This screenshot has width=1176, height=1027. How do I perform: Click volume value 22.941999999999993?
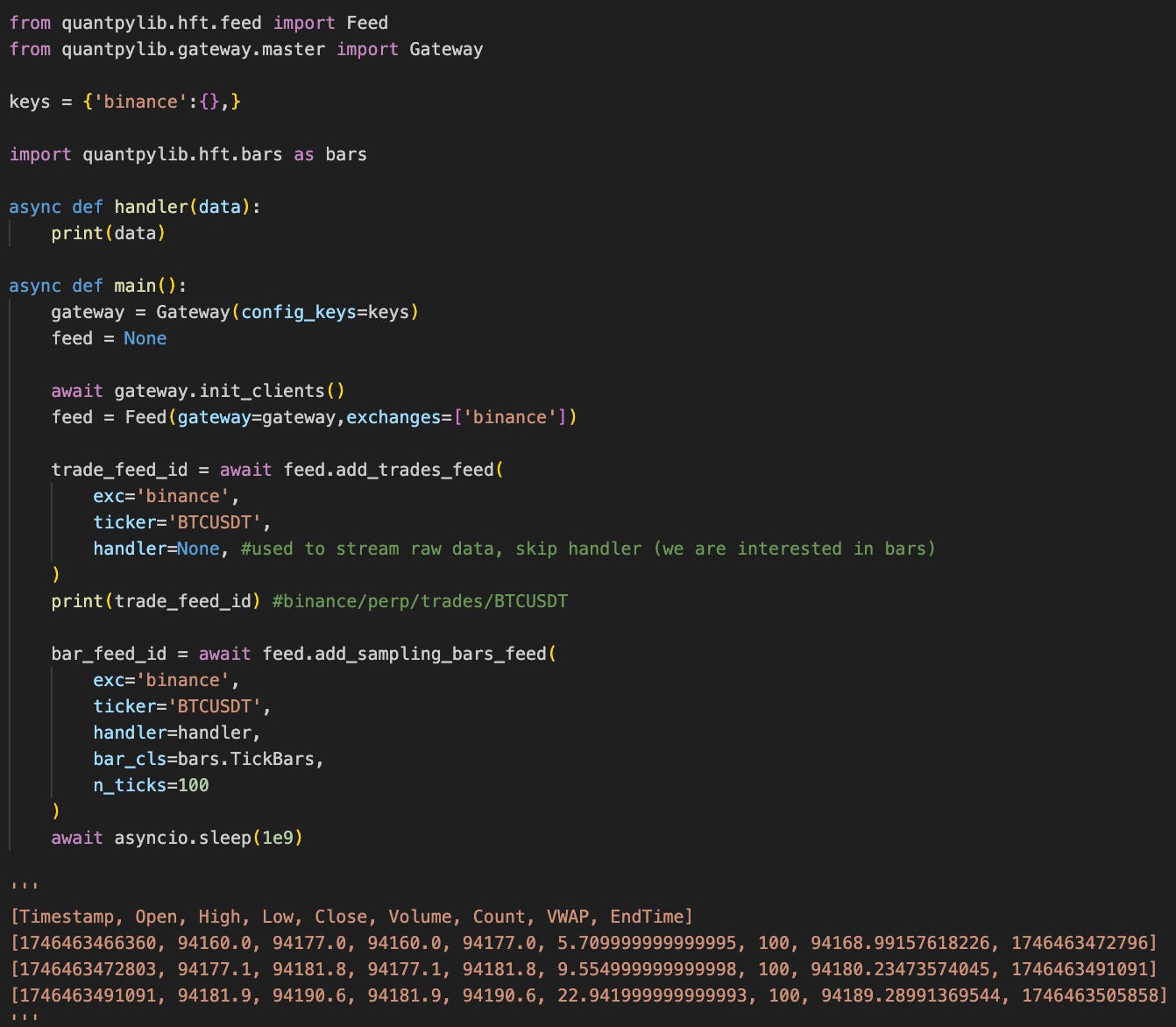coord(652,995)
